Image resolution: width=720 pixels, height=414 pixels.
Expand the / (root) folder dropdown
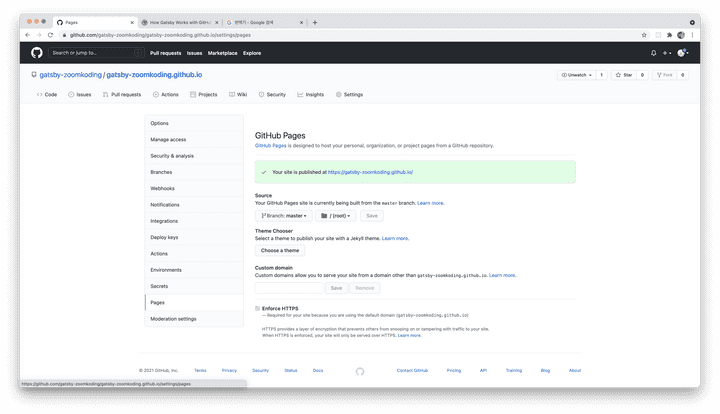point(336,216)
